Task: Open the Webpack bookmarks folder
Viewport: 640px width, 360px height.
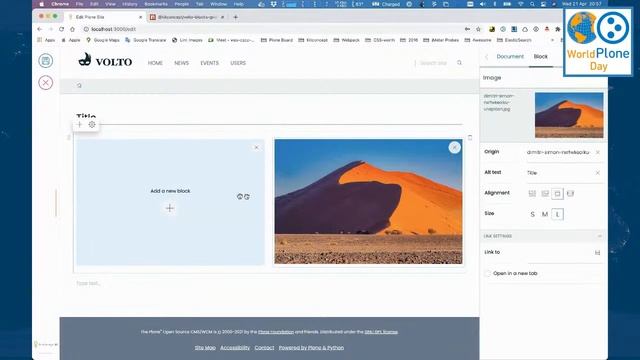Action: 347,40
